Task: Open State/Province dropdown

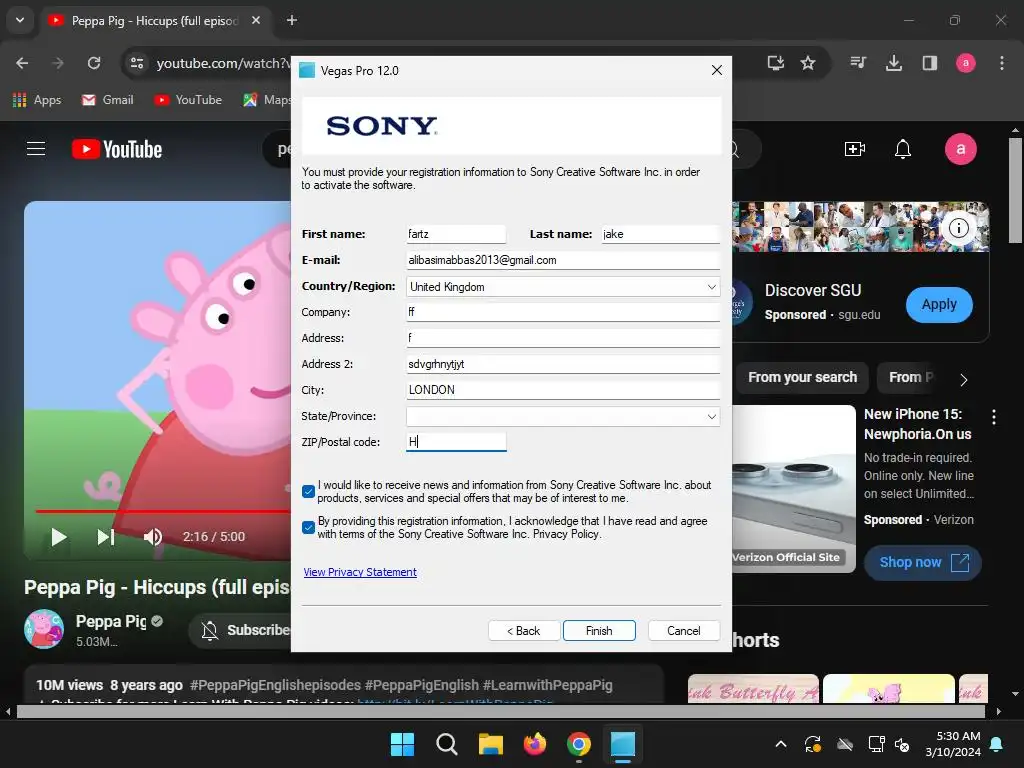Action: (563, 417)
